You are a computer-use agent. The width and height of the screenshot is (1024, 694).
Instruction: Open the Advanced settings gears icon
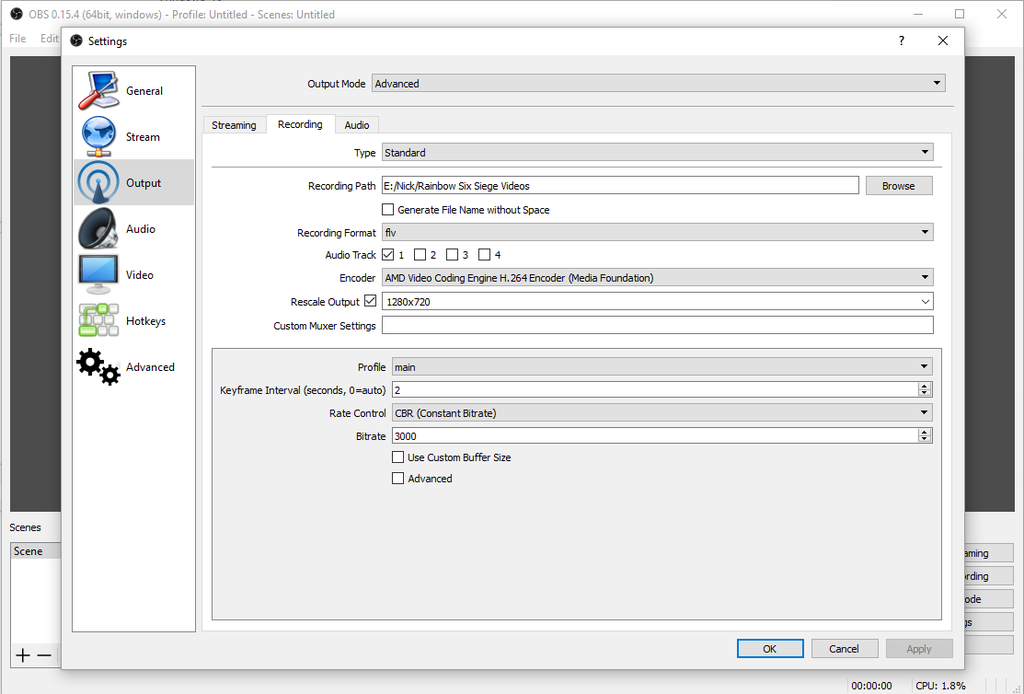click(x=99, y=366)
